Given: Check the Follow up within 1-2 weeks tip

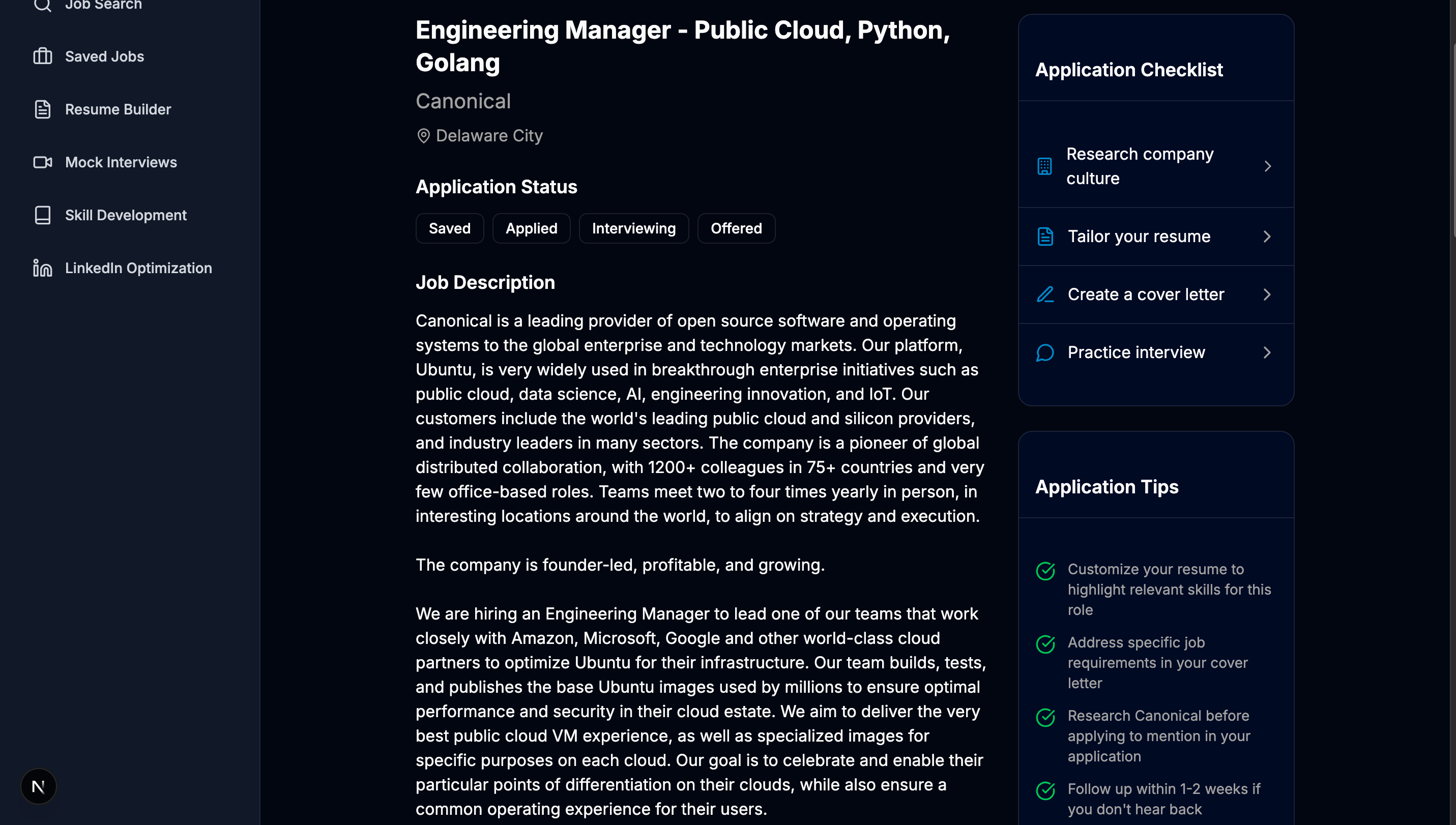Looking at the screenshot, I should click(x=1045, y=791).
